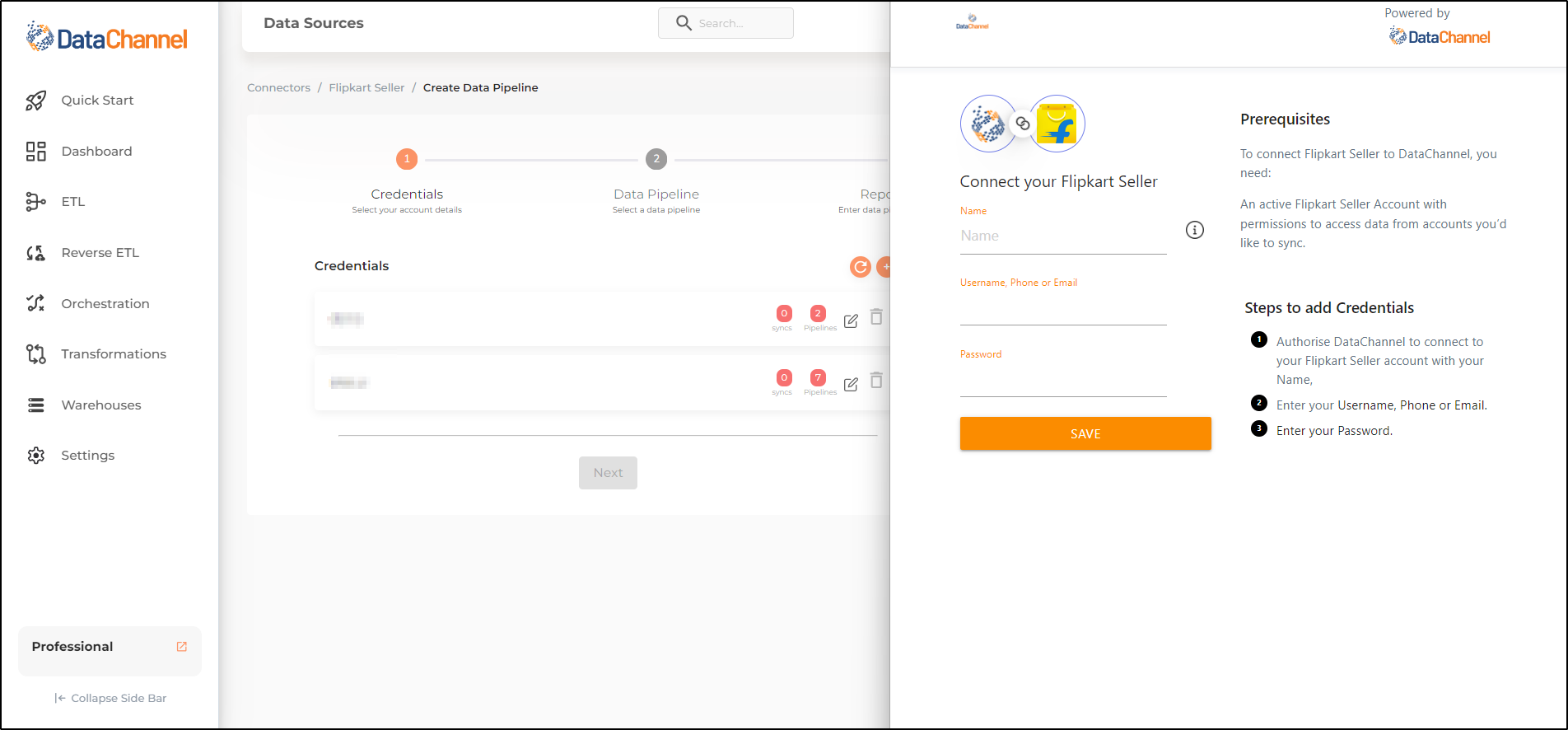
Task: Click the Flipkart shopping bag logo
Action: click(1057, 124)
